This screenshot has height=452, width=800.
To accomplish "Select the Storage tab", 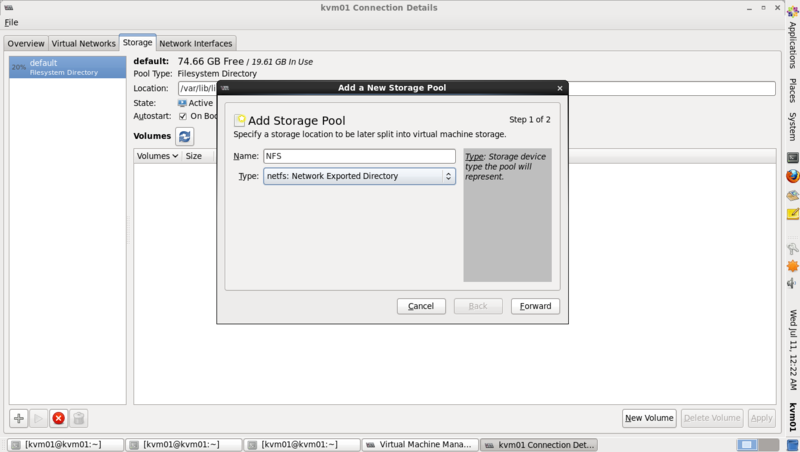I will click(137, 42).
